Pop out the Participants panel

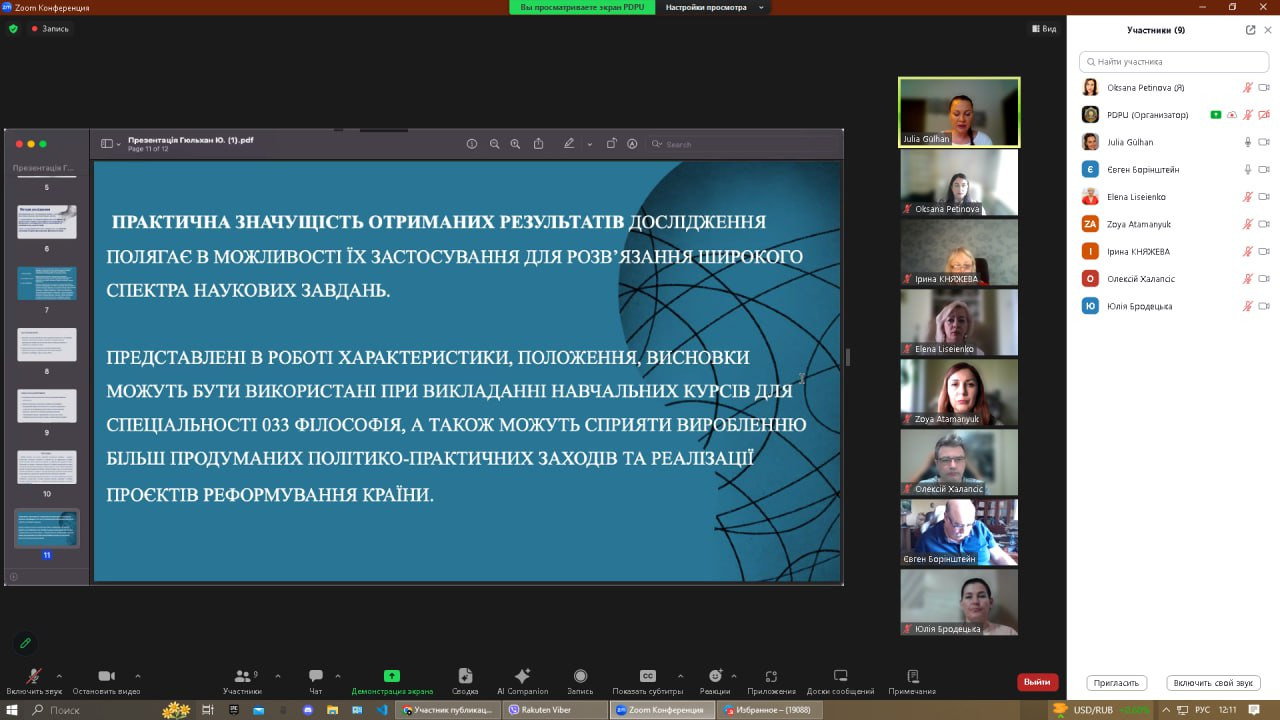(x=1250, y=30)
